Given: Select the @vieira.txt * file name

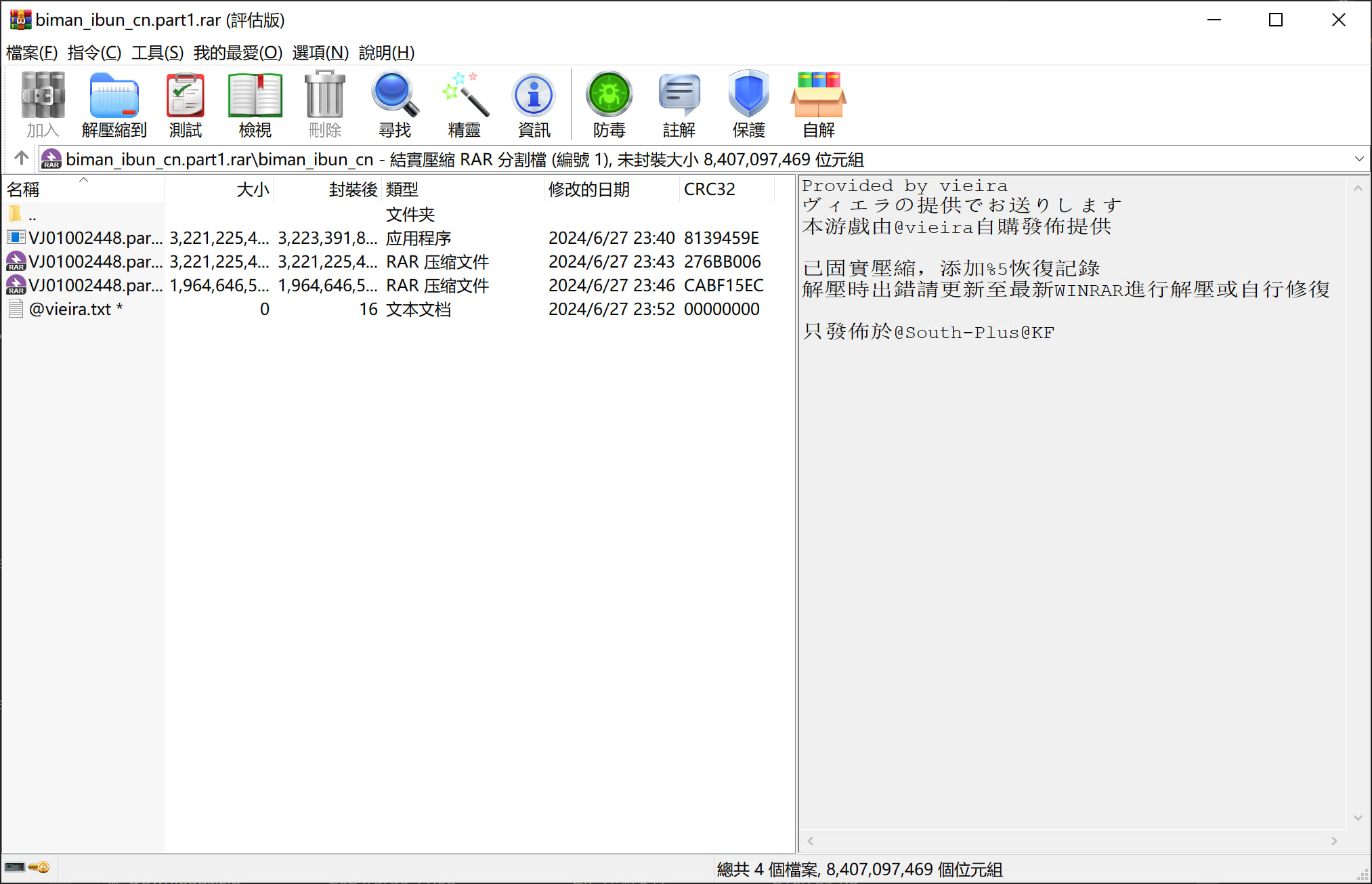Looking at the screenshot, I should coord(76,309).
